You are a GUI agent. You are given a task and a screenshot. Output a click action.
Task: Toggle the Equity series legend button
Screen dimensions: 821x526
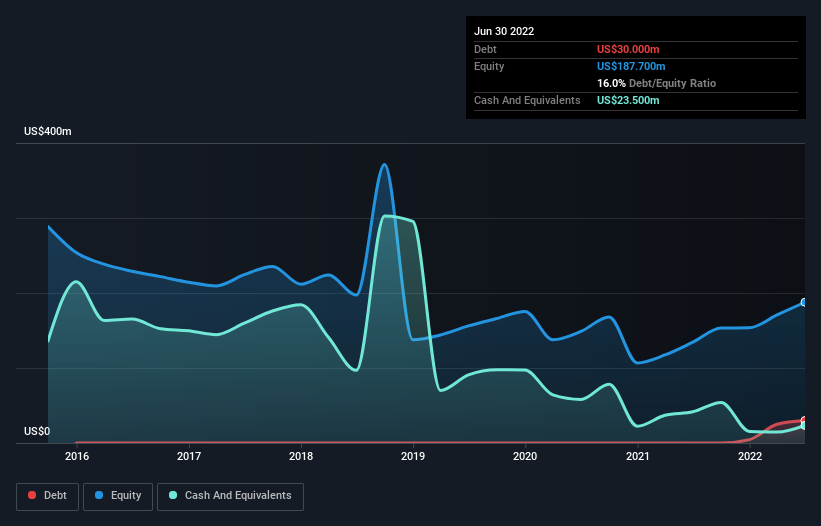click(x=118, y=496)
